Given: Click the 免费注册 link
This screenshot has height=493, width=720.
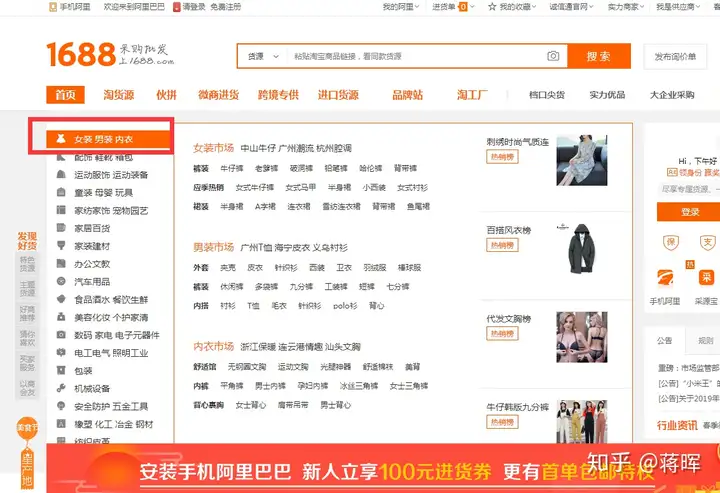Looking at the screenshot, I should 225,7.
